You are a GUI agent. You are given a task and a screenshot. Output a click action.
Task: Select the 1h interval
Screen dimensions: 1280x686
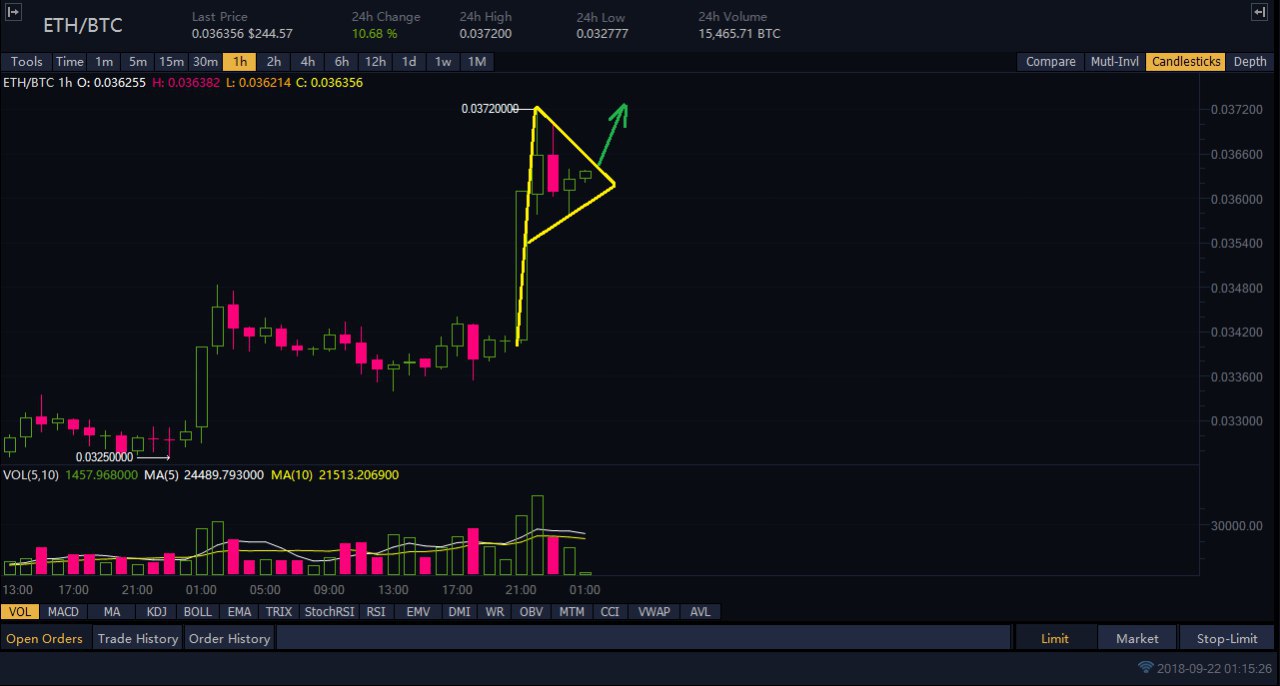click(x=240, y=61)
